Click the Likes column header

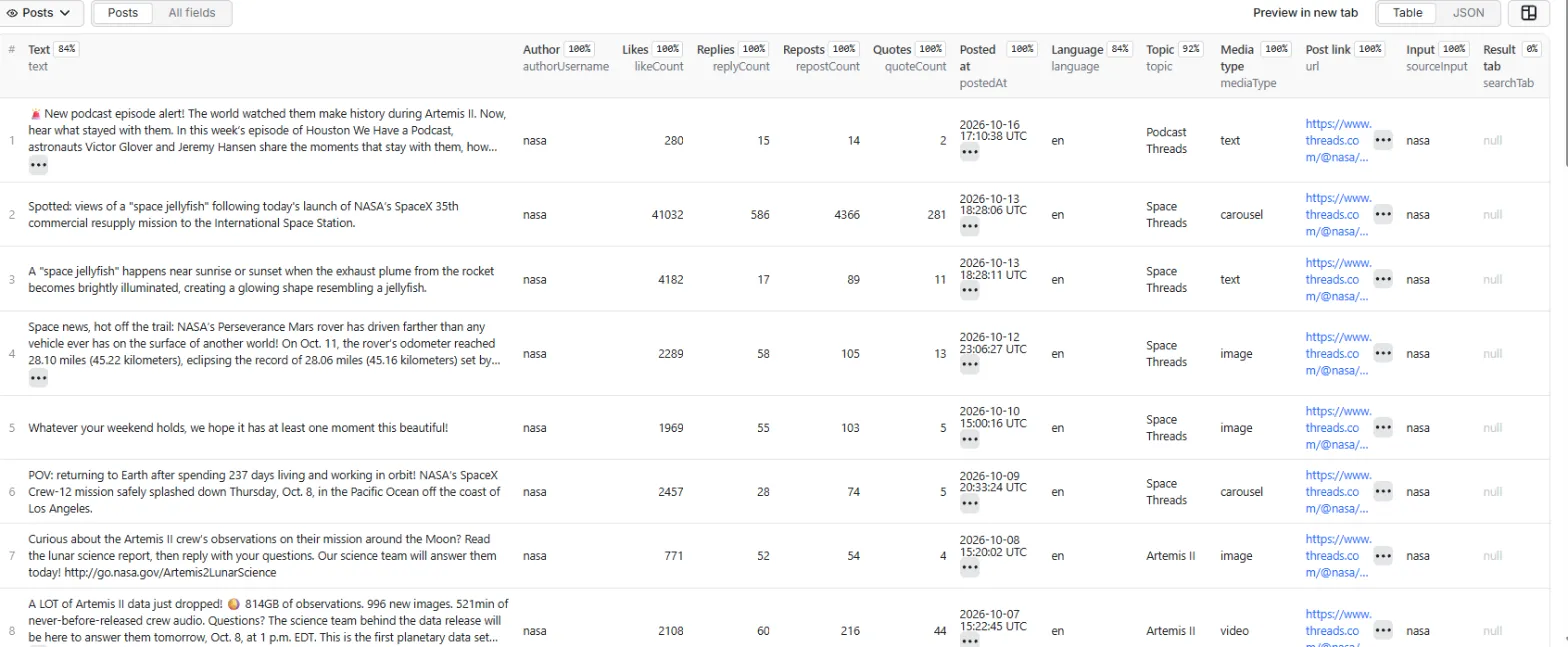tap(635, 49)
